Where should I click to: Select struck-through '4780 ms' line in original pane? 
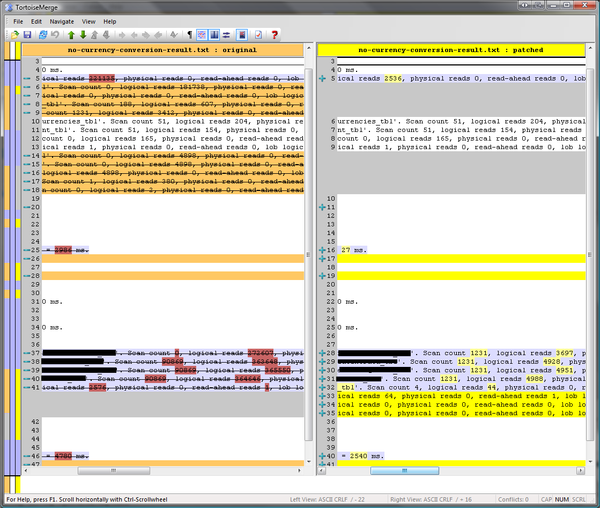173,456
